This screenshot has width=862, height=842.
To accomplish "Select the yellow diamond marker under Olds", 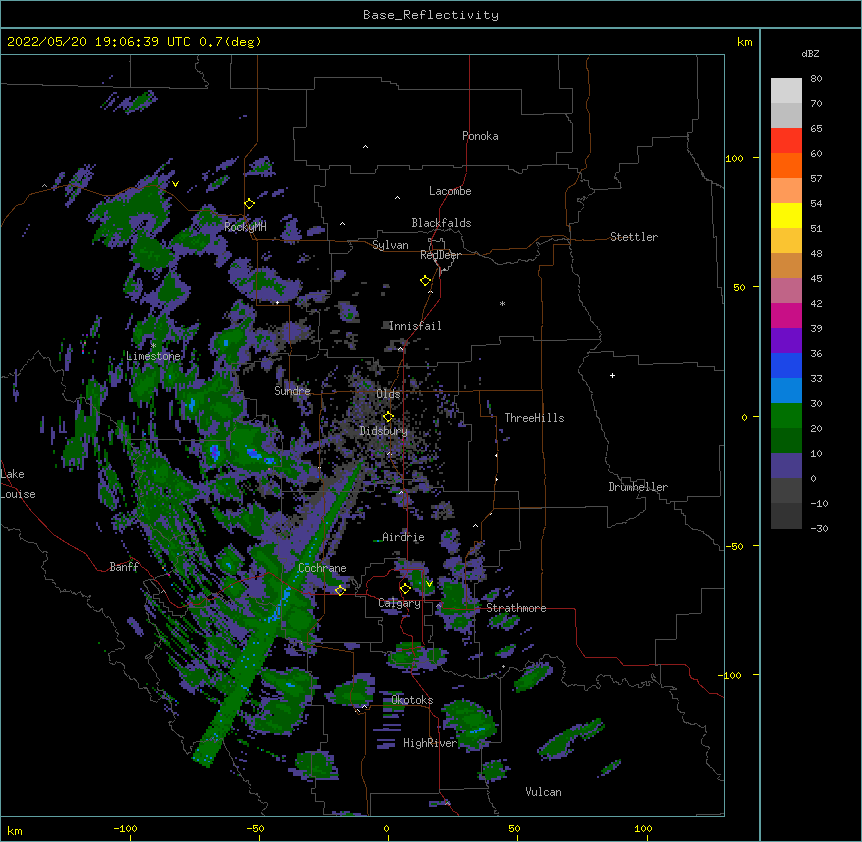I will (388, 417).
